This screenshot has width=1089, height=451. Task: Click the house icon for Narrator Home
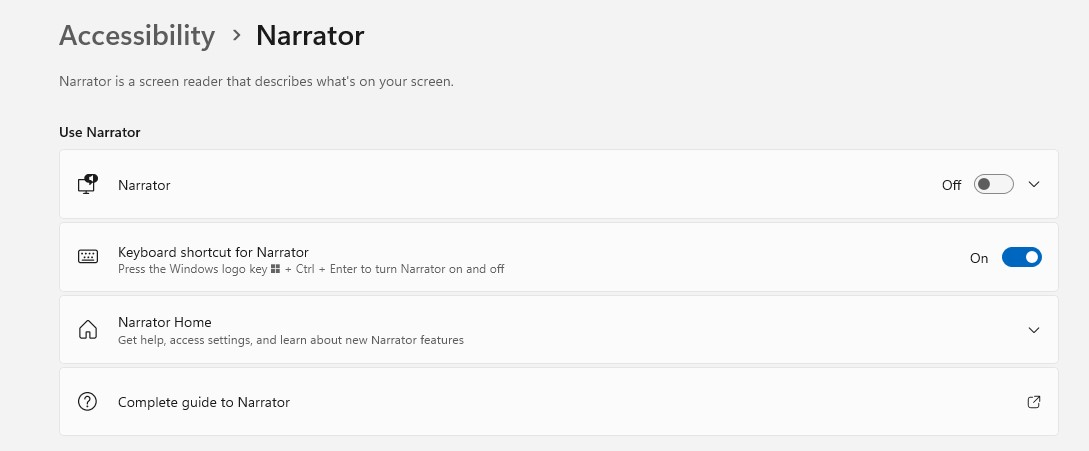click(88, 329)
